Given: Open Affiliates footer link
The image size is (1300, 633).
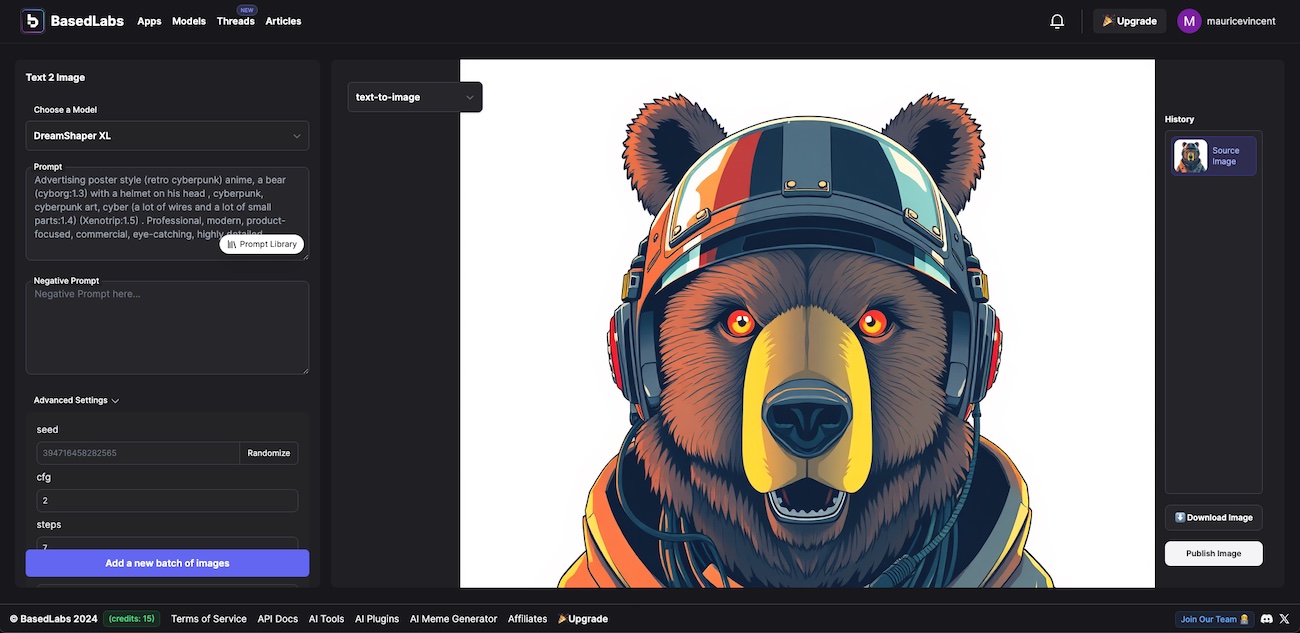Looking at the screenshot, I should click(x=527, y=619).
